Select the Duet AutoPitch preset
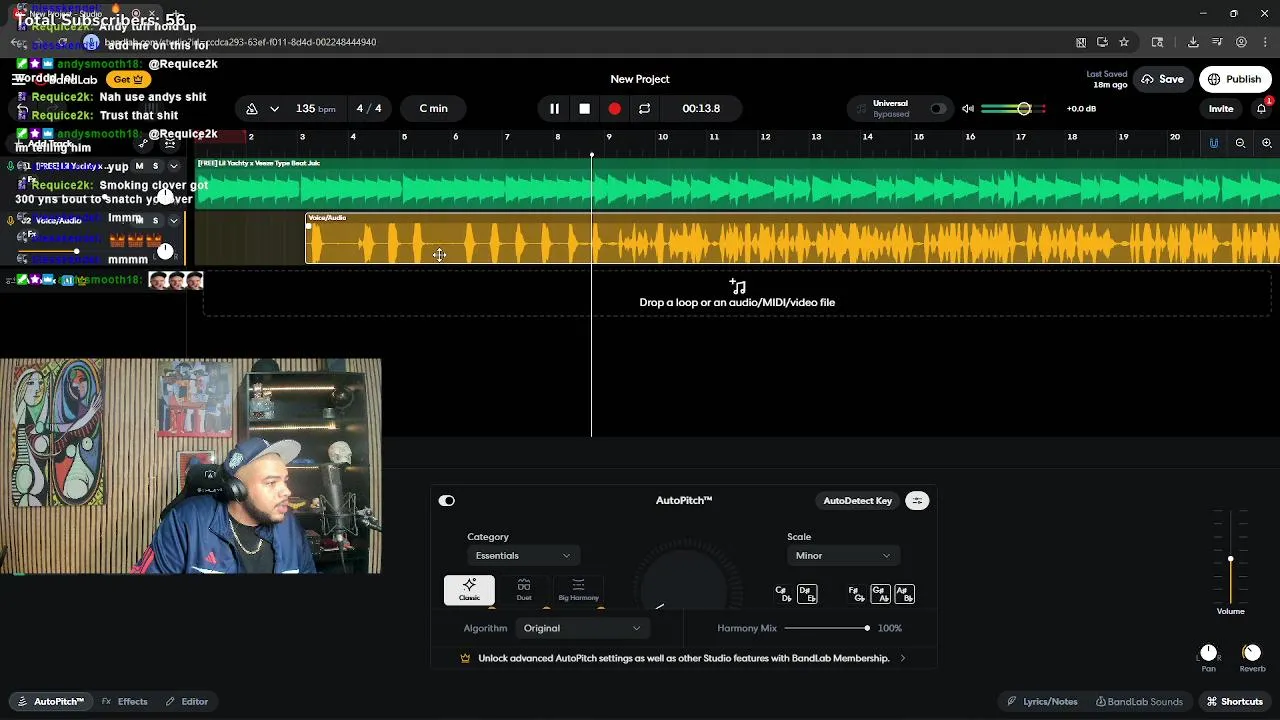 [x=524, y=590]
